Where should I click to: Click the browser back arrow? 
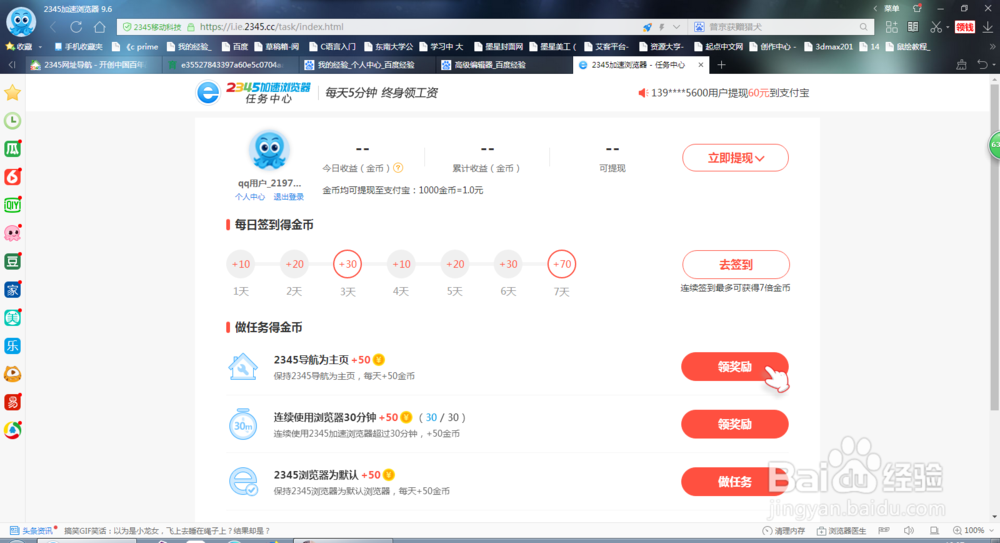(54, 27)
